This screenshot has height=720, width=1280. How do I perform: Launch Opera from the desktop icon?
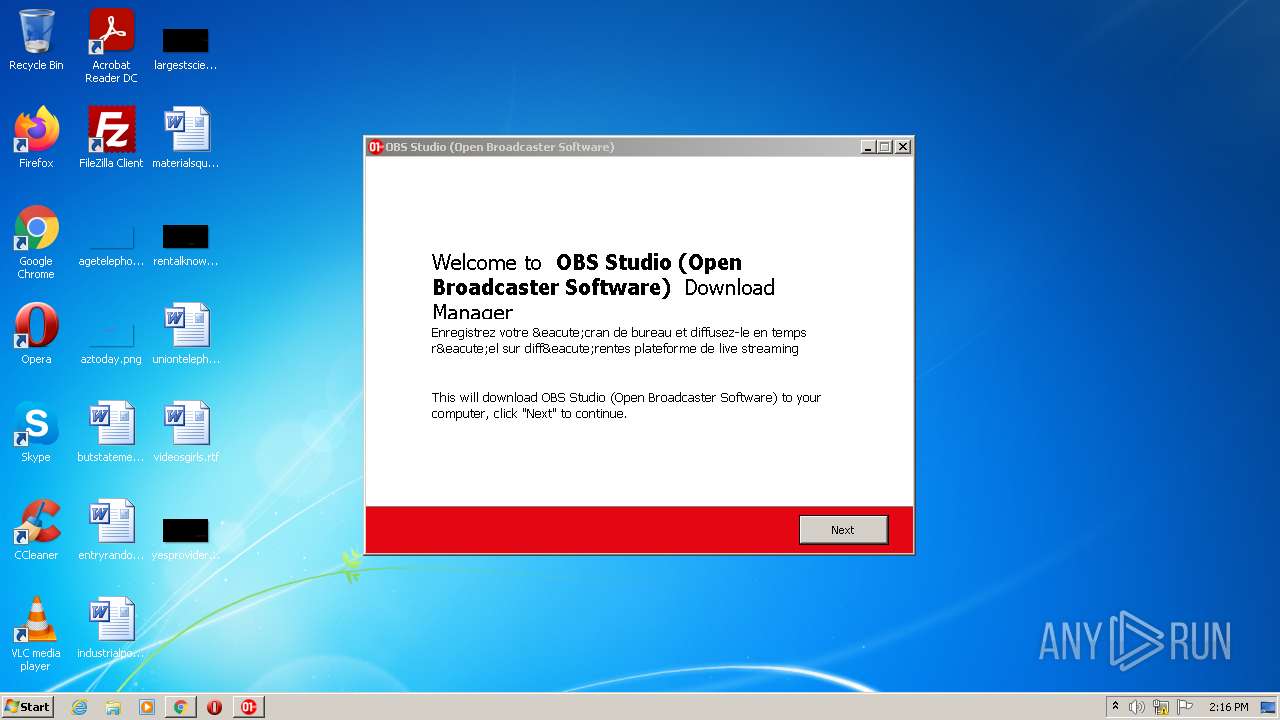coord(36,334)
